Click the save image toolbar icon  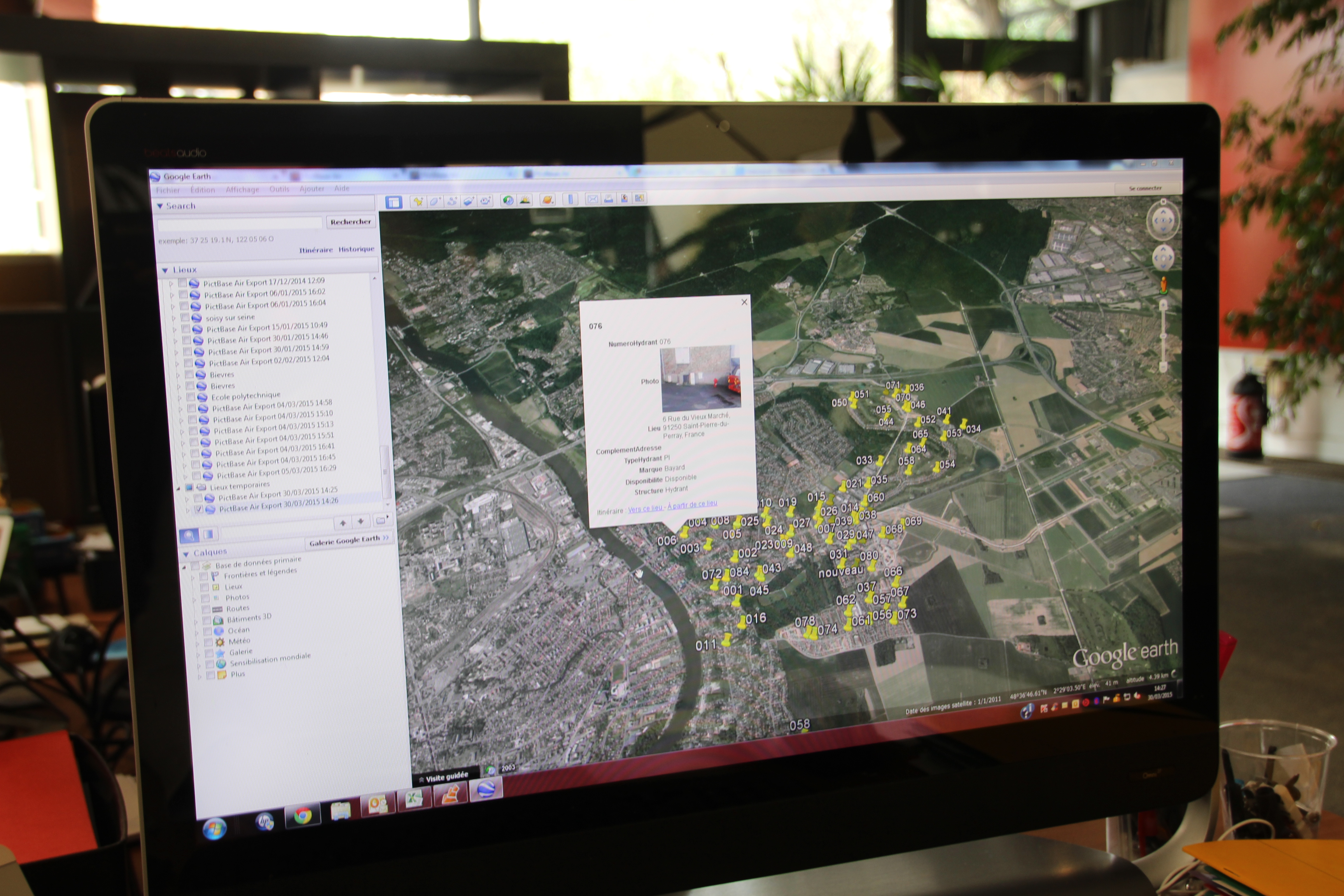(624, 198)
